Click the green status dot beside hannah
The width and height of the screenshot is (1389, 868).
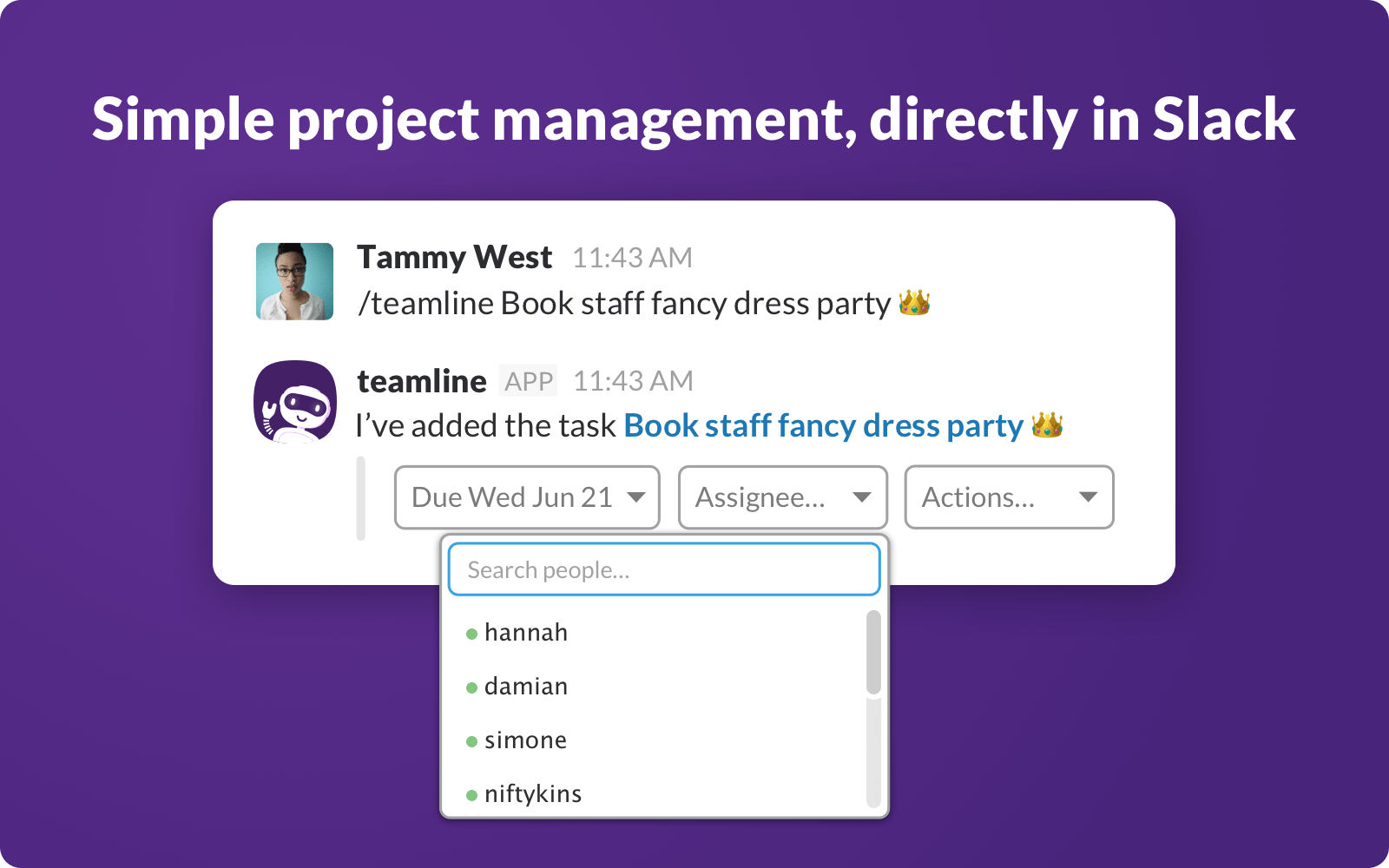click(x=471, y=635)
